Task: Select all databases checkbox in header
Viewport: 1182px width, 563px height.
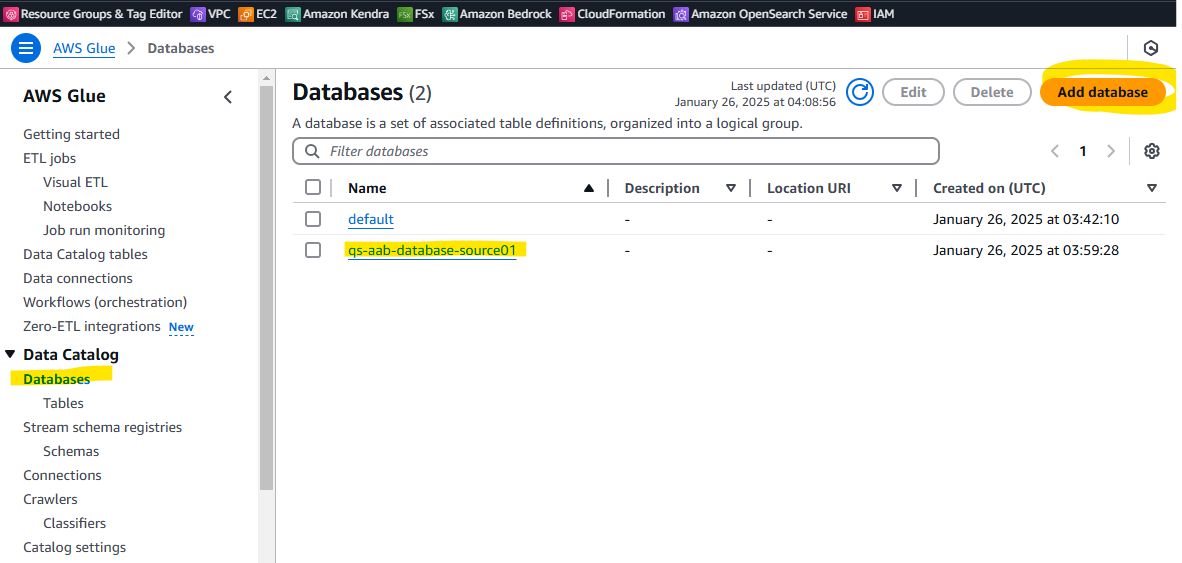Action: click(313, 188)
